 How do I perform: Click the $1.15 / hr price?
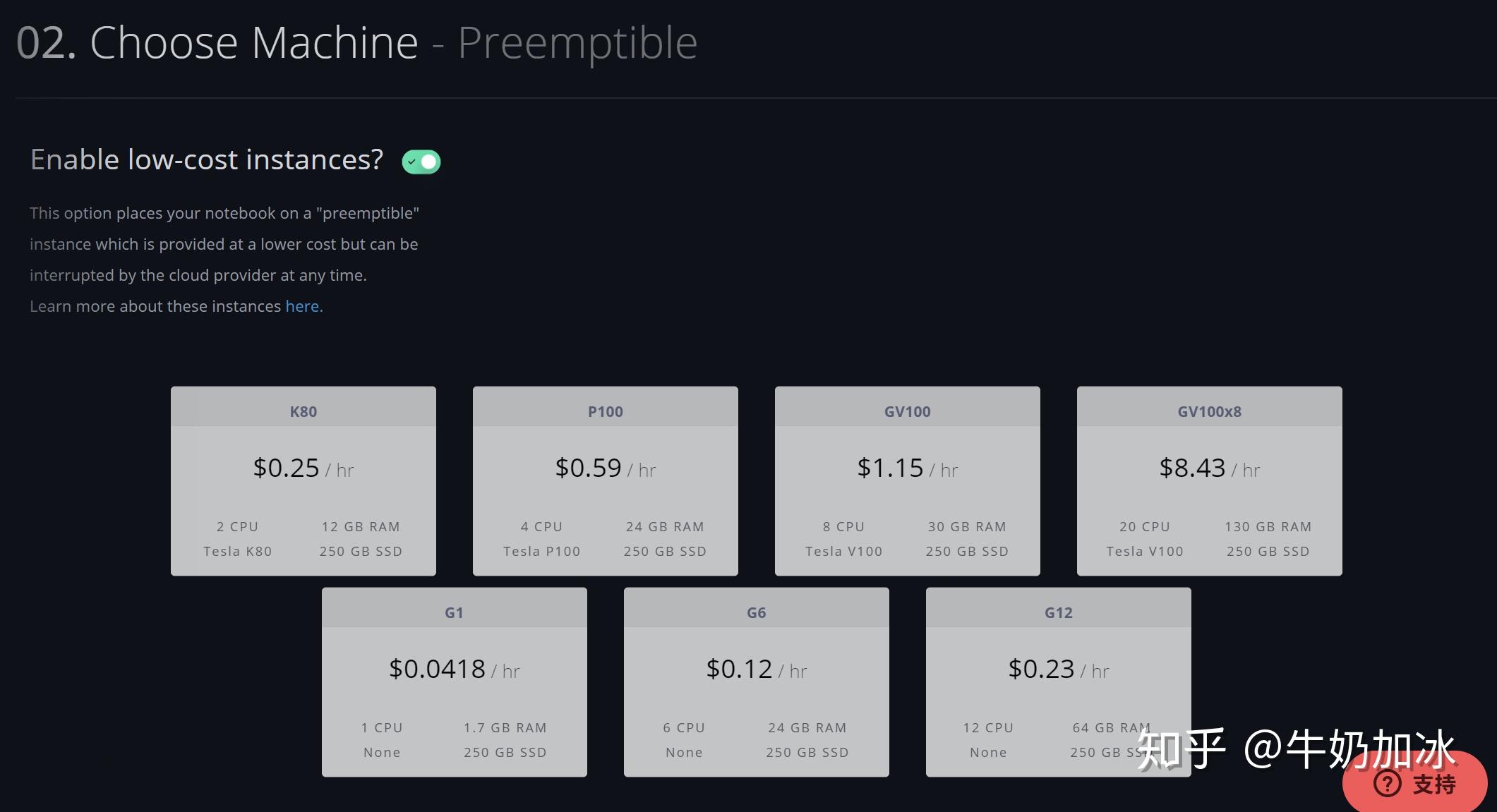[x=907, y=468]
